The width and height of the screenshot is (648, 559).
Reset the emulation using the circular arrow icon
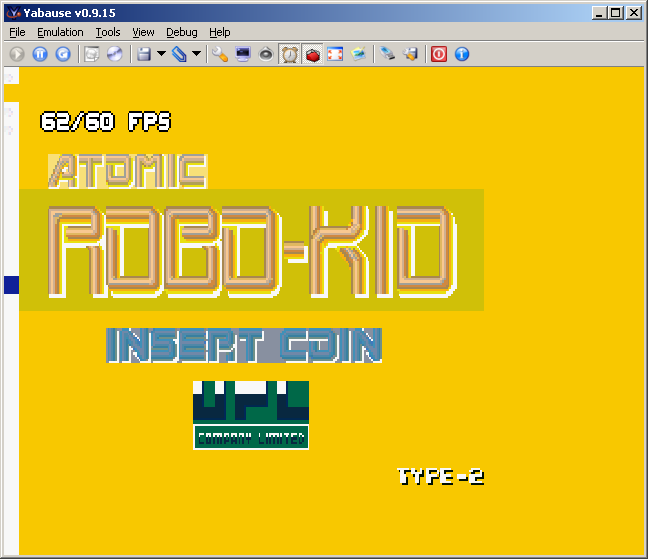(63, 54)
